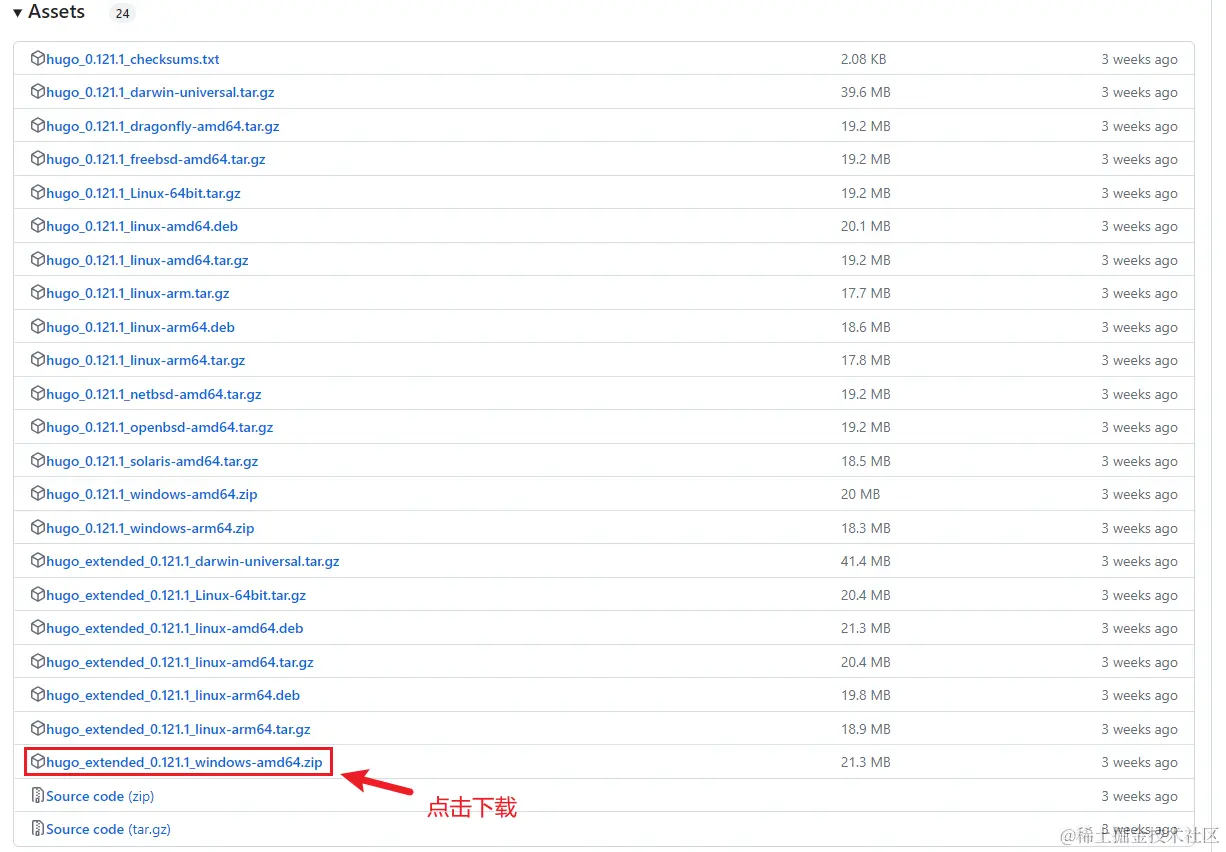Download hugo_0.121.1_linux-arm64.deb link
The height and width of the screenshot is (852, 1226).
coord(140,327)
